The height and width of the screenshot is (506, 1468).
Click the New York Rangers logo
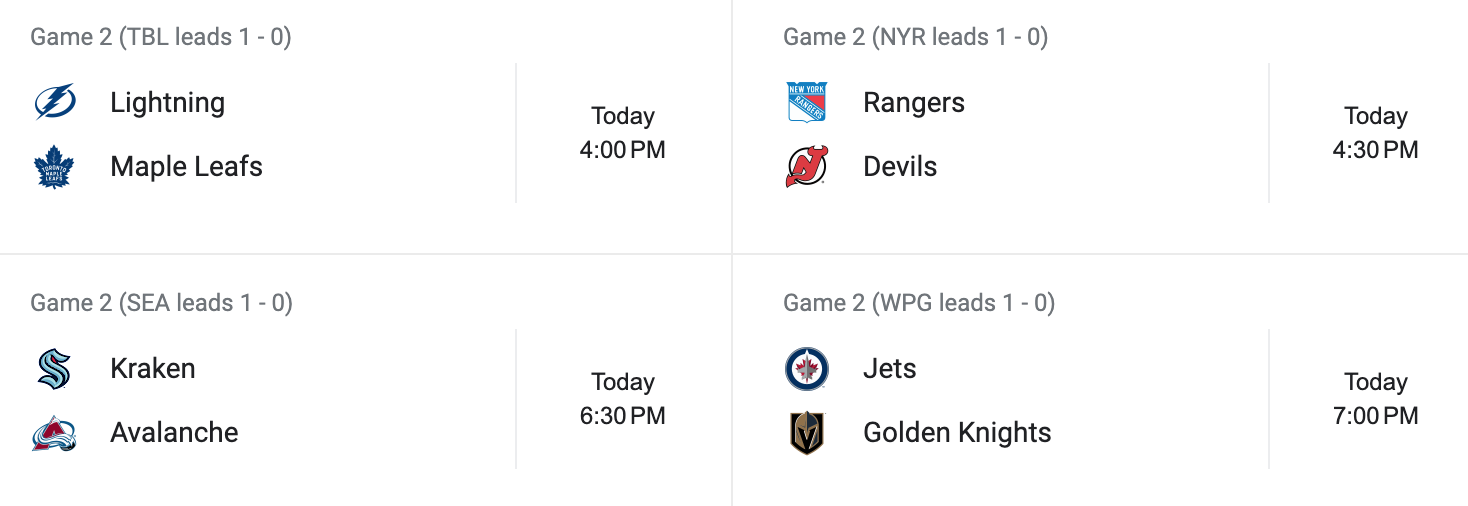click(807, 102)
